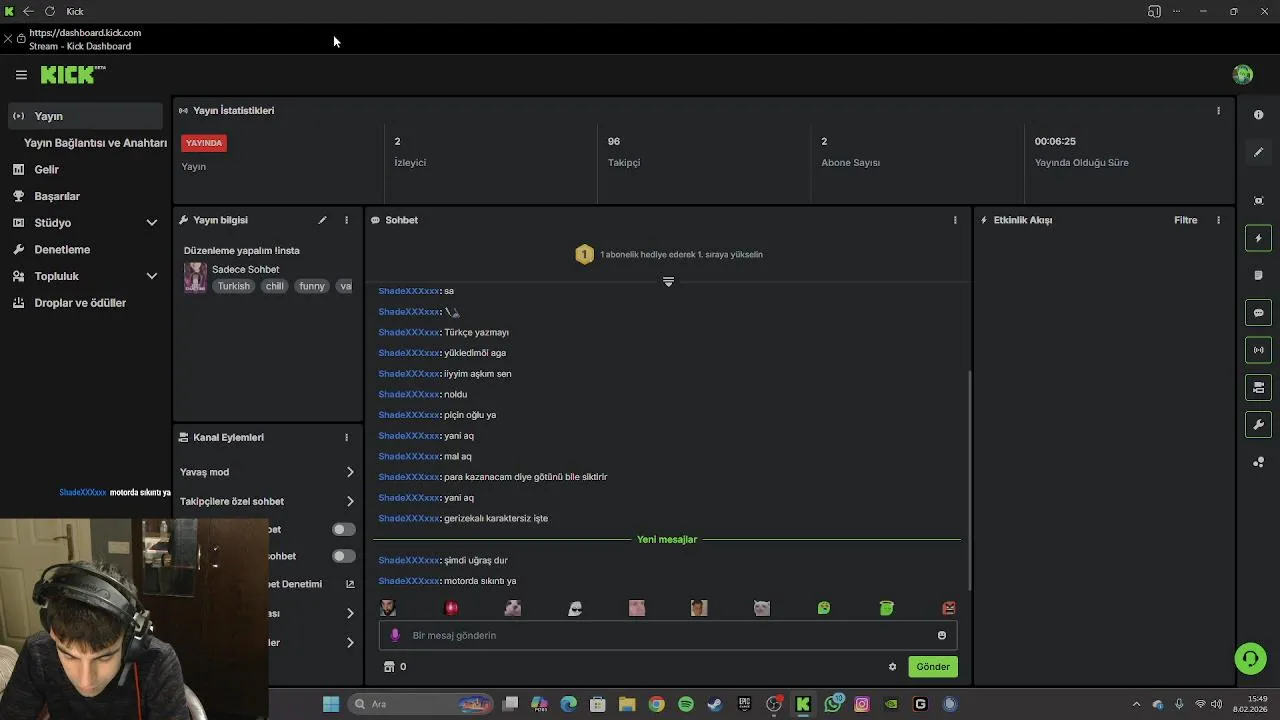The width and height of the screenshot is (1280, 720).
Task: Open WhatsApp from the taskbar
Action: pos(832,704)
